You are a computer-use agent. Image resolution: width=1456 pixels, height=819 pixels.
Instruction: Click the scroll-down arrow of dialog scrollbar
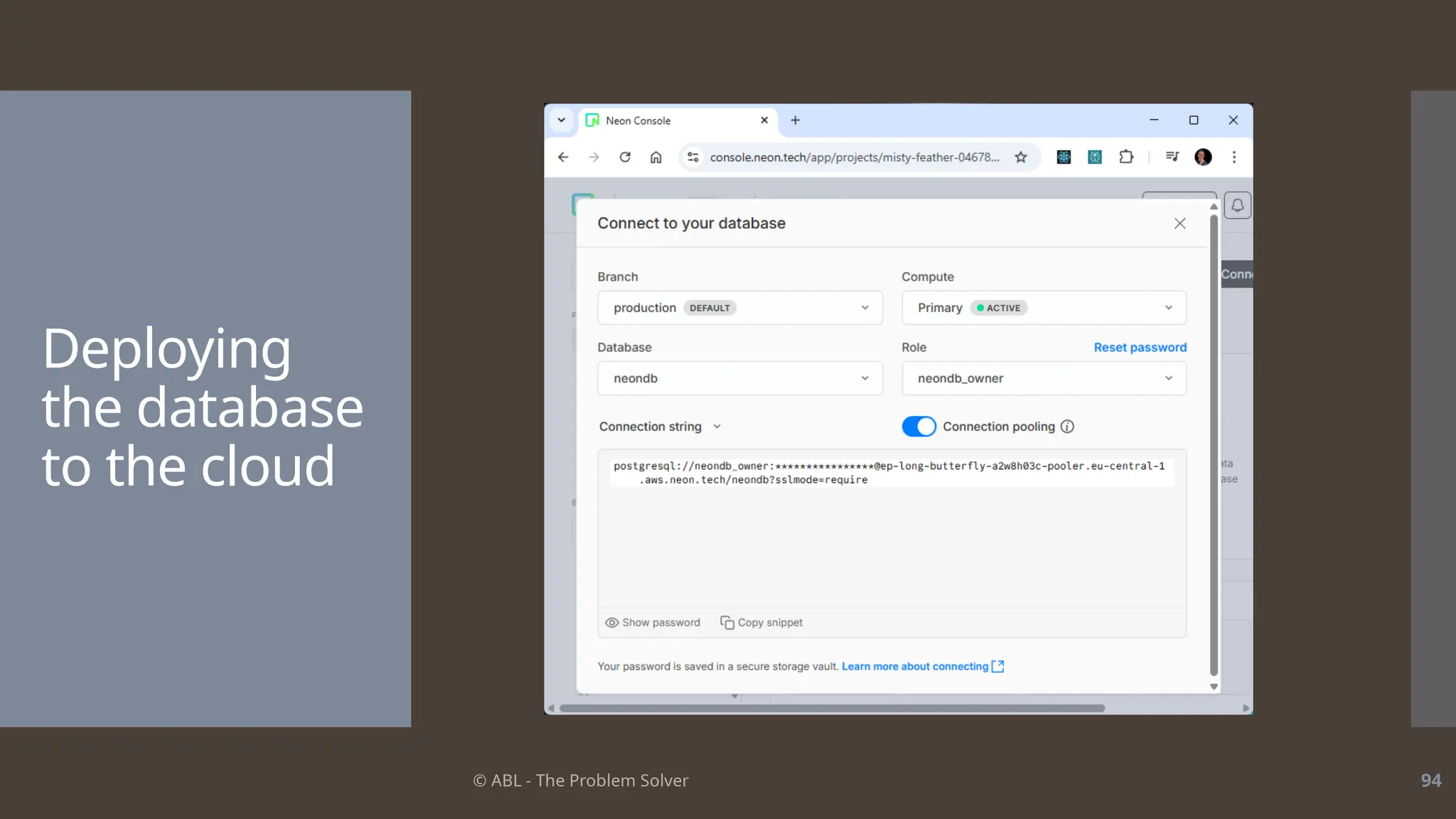click(x=1214, y=687)
